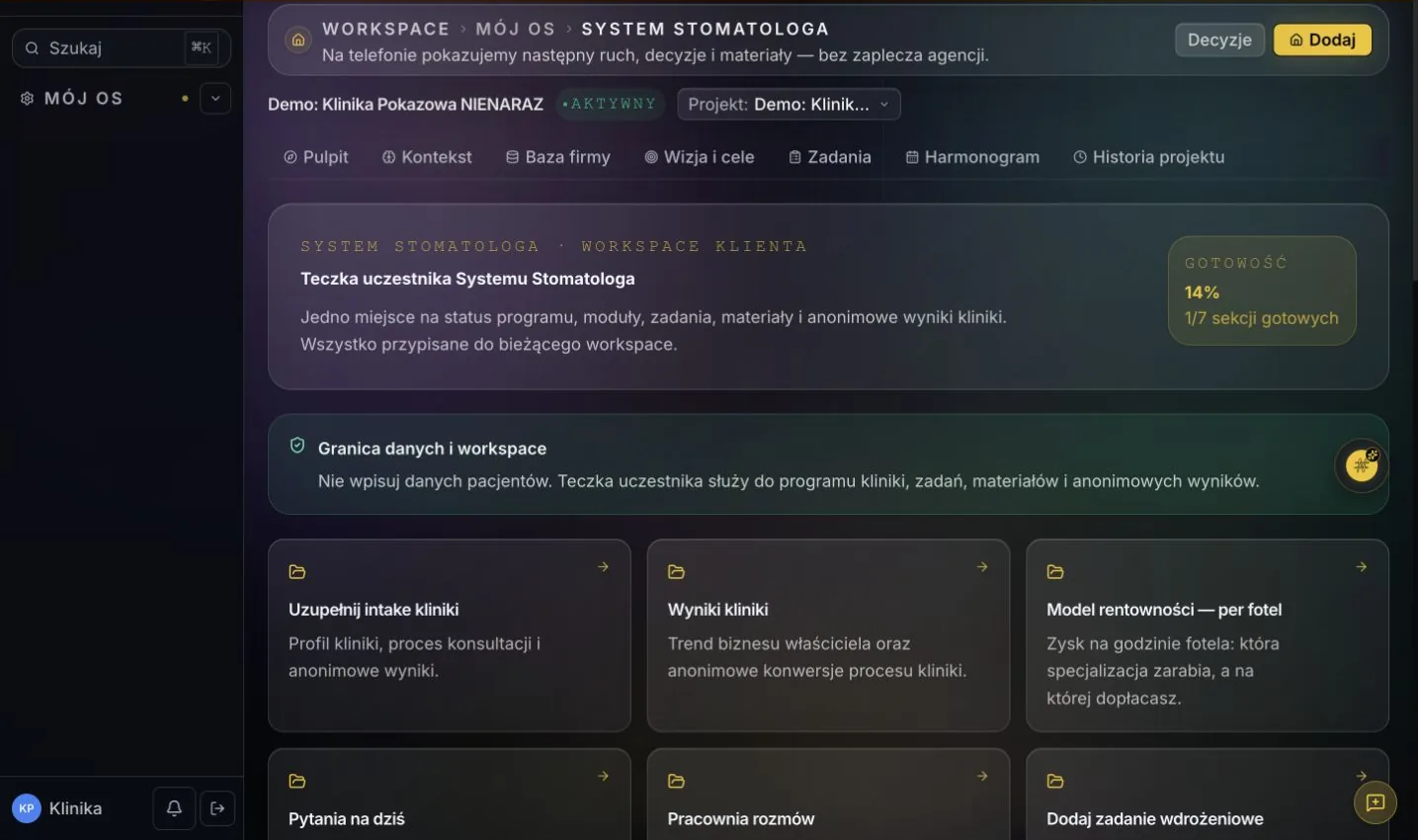Click folder icon on Uzupełnij intake kliniki card

click(x=297, y=572)
